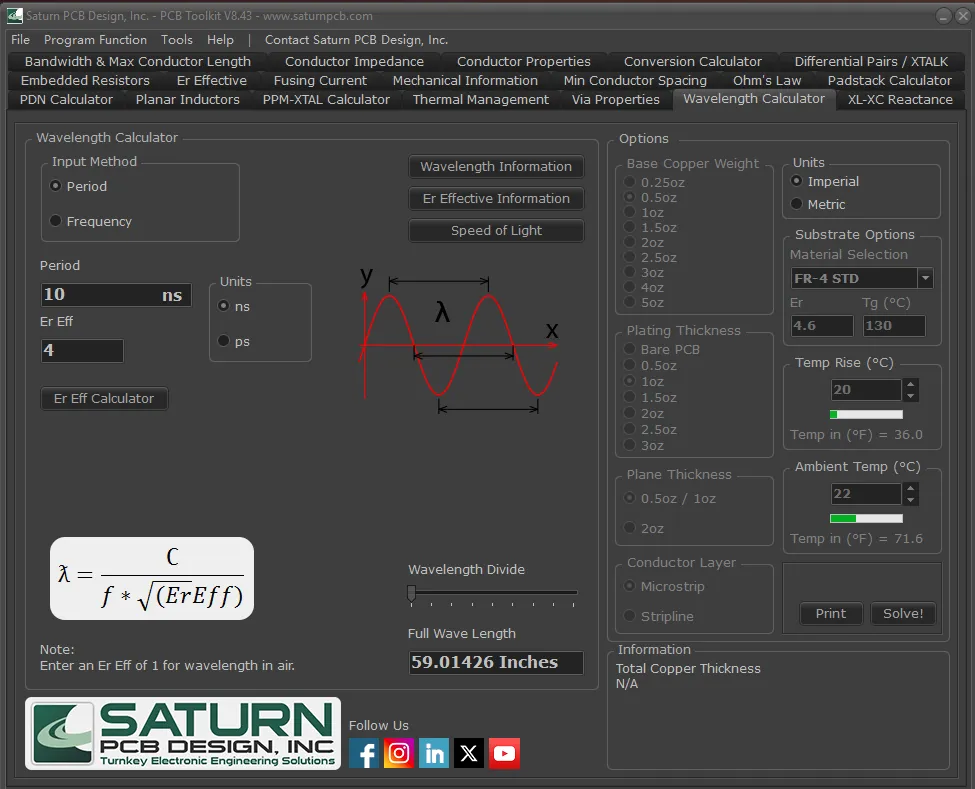The width and height of the screenshot is (975, 789).
Task: Open the YouTube icon link
Action: click(x=504, y=753)
